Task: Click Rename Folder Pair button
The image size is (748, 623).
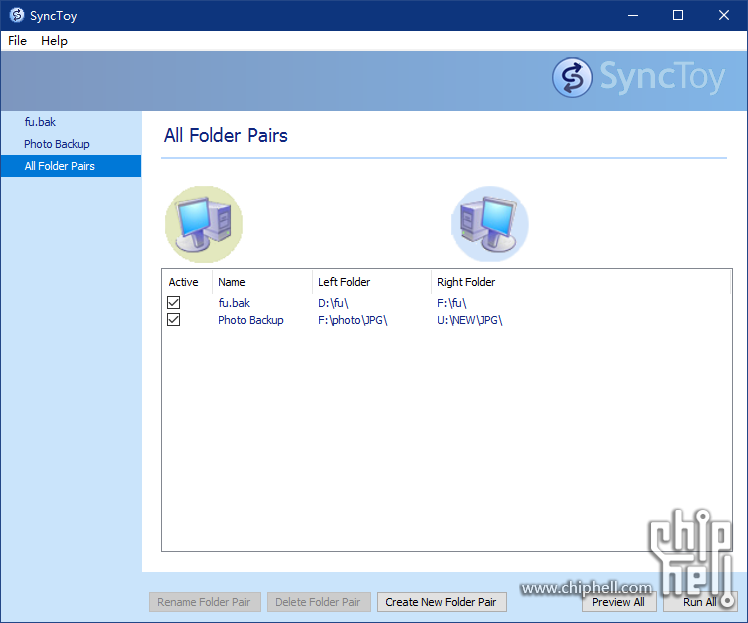Action: click(205, 602)
